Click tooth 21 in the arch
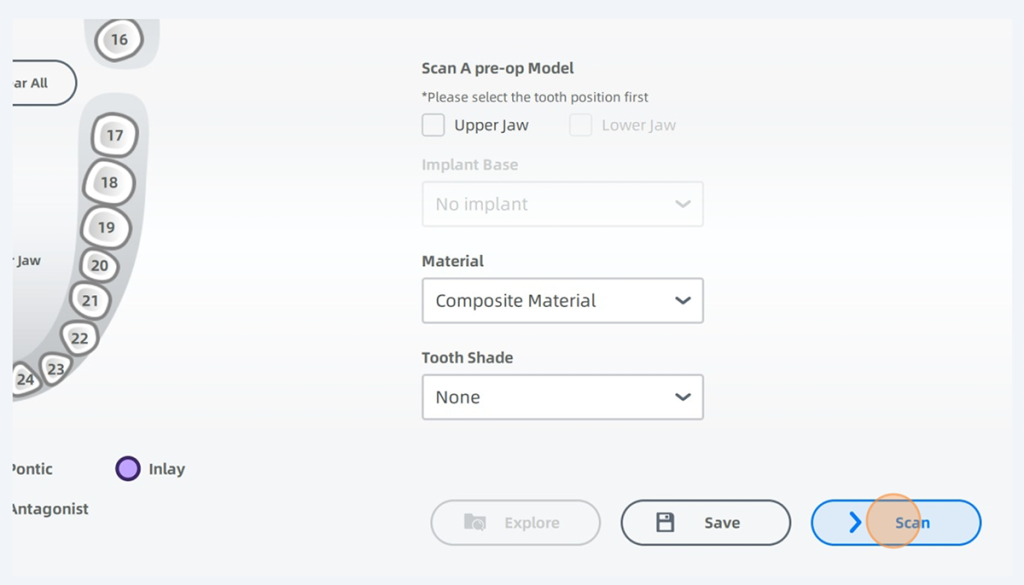The width and height of the screenshot is (1024, 585). (x=90, y=300)
